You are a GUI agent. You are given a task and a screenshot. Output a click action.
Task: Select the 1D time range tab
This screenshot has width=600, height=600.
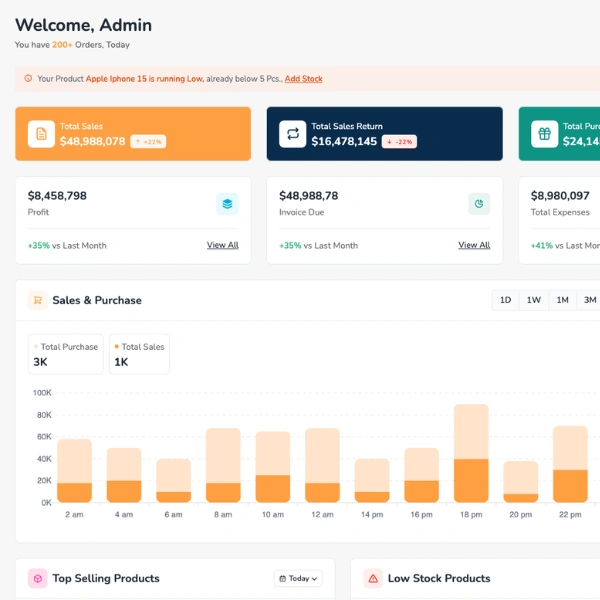pos(505,300)
